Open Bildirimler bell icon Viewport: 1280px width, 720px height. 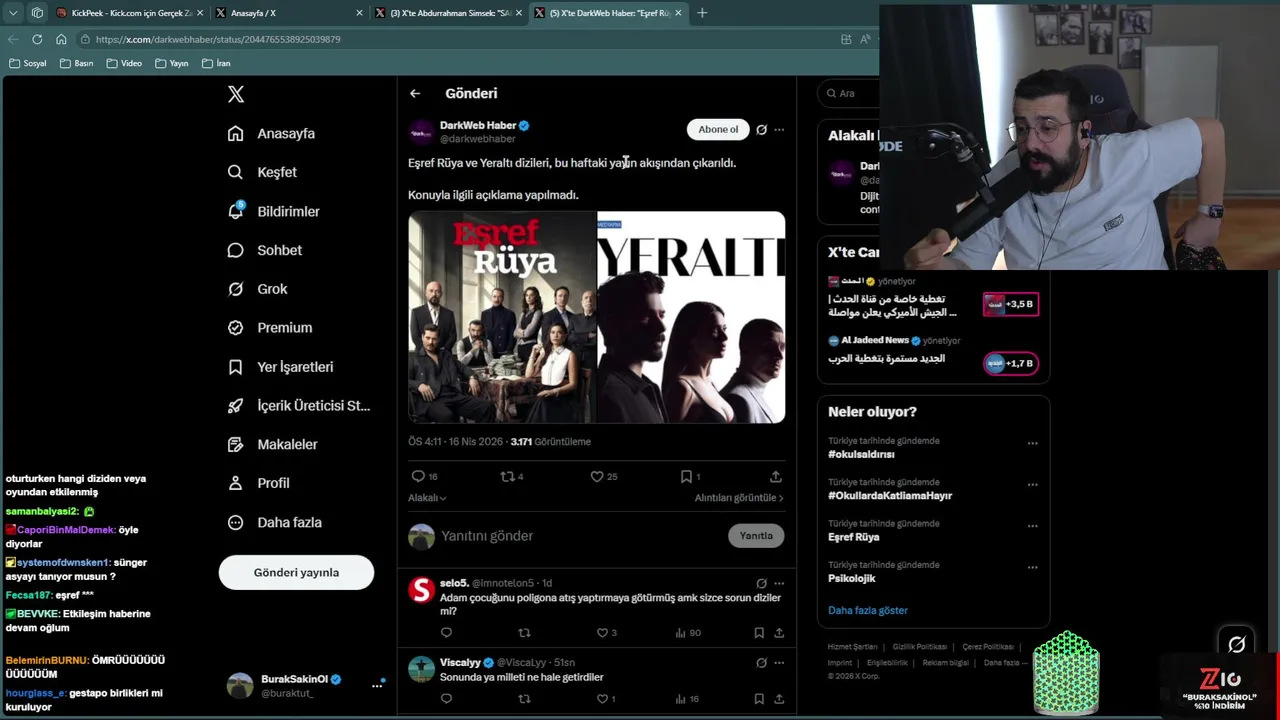235,211
